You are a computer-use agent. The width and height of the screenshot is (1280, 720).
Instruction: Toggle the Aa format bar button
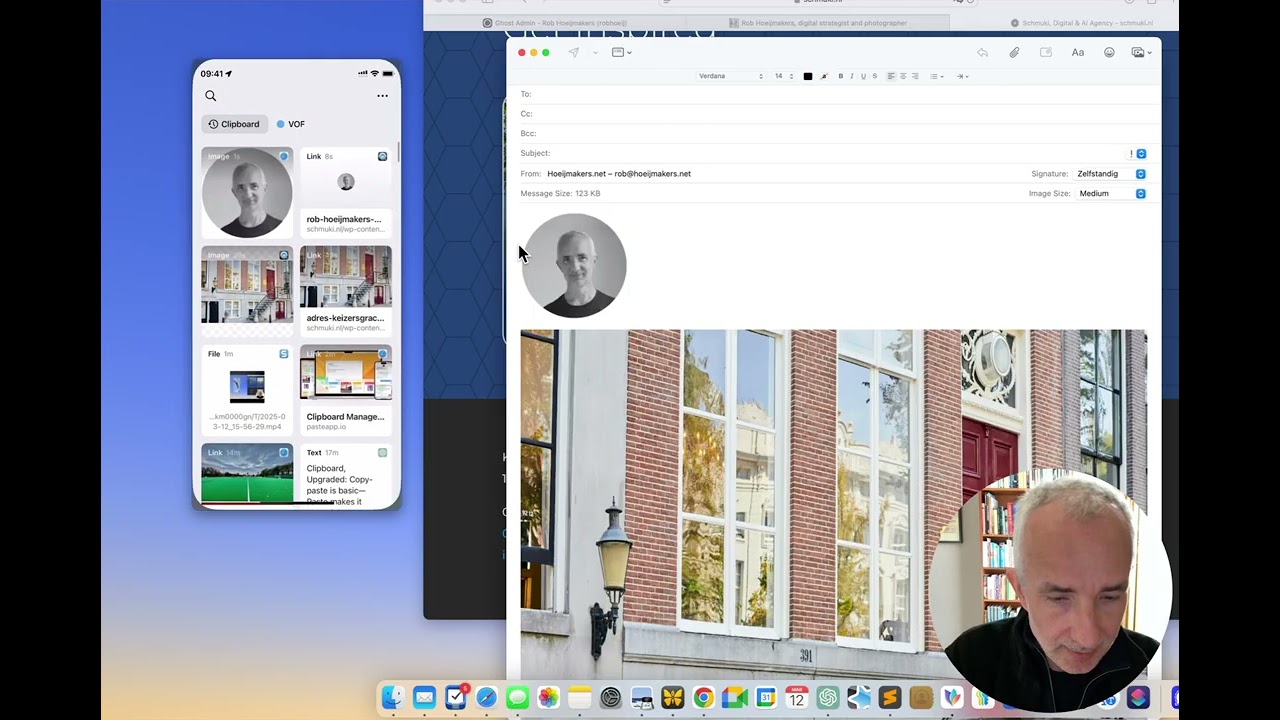(1078, 52)
